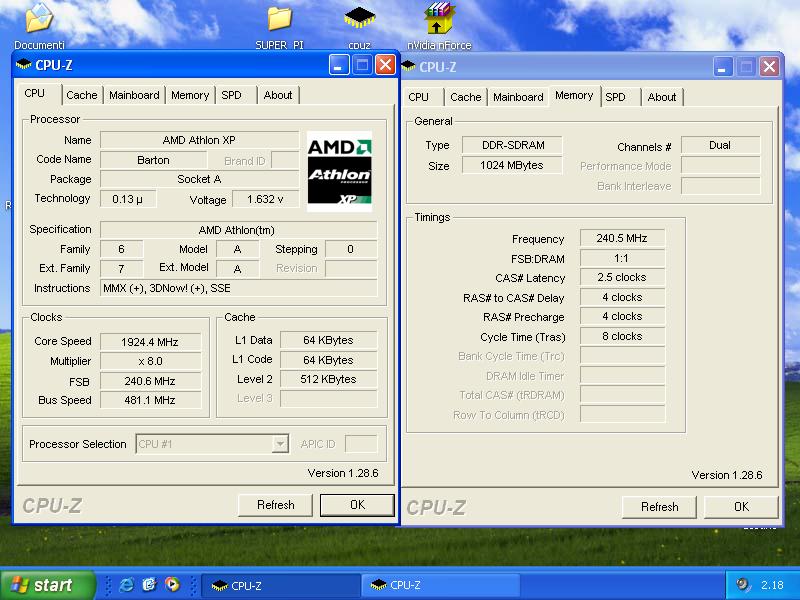The image size is (800, 600).
Task: Close the right CPU-Z window
Action: (769, 67)
